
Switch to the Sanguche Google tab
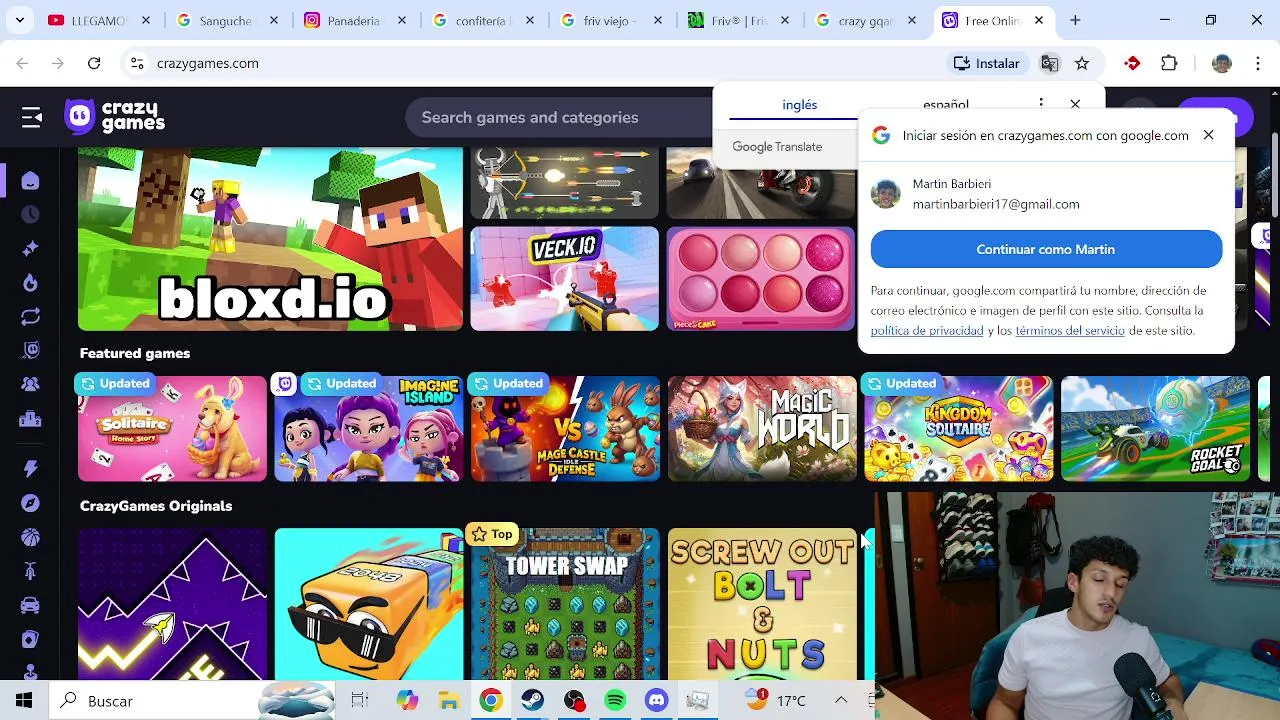tap(228, 20)
